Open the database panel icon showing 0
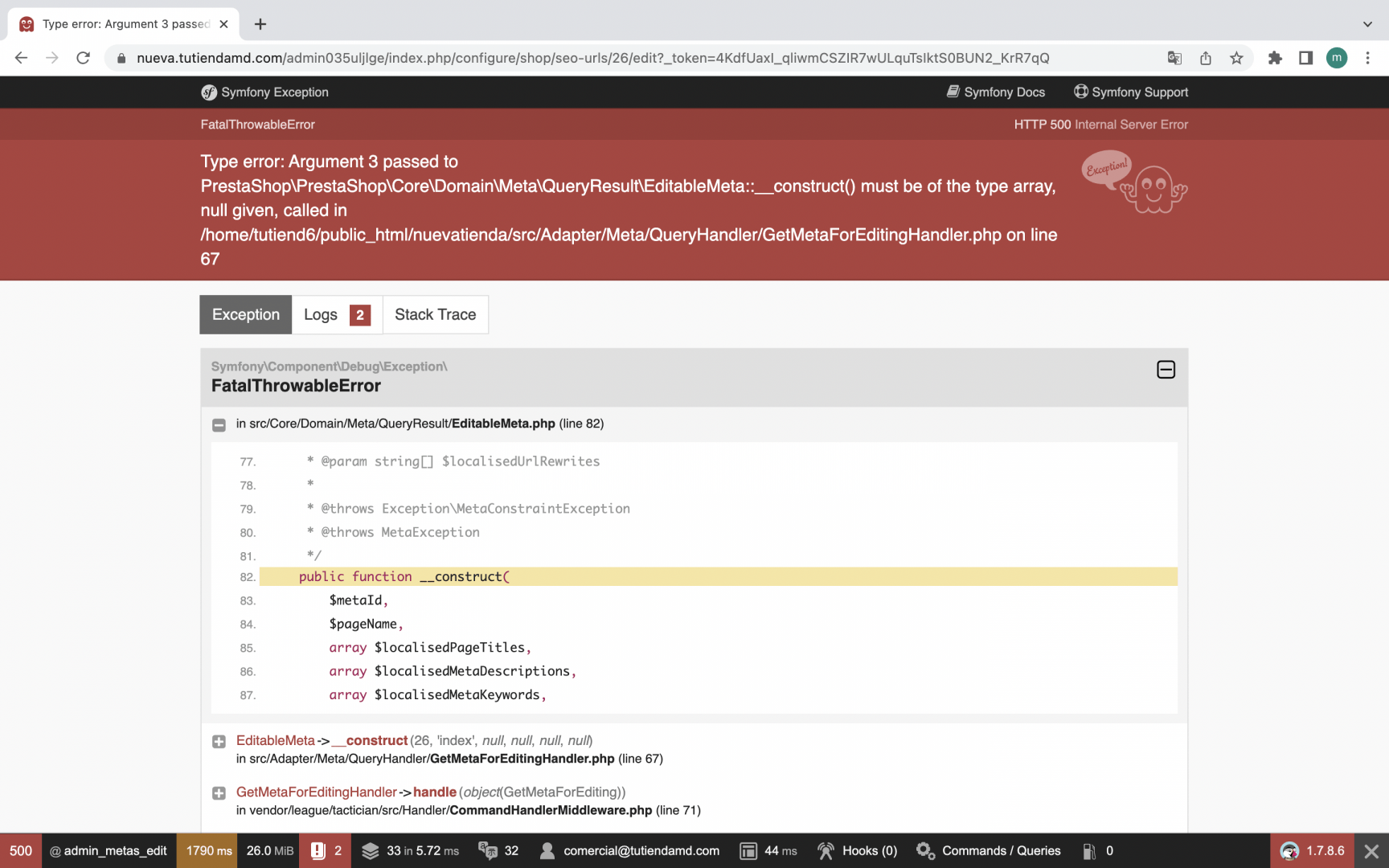 pos(1097,850)
